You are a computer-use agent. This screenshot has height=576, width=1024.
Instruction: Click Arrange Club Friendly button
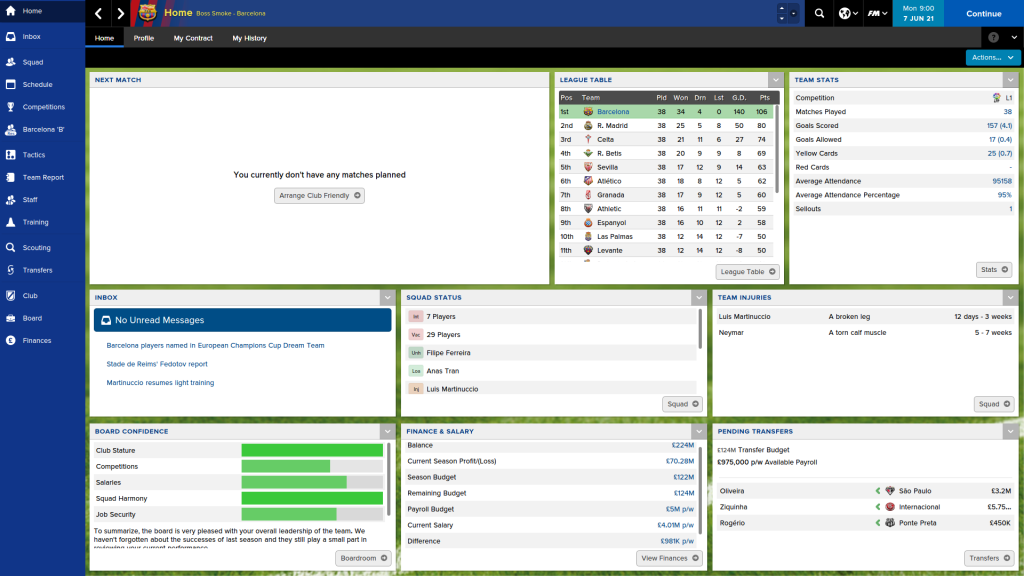[x=319, y=195]
